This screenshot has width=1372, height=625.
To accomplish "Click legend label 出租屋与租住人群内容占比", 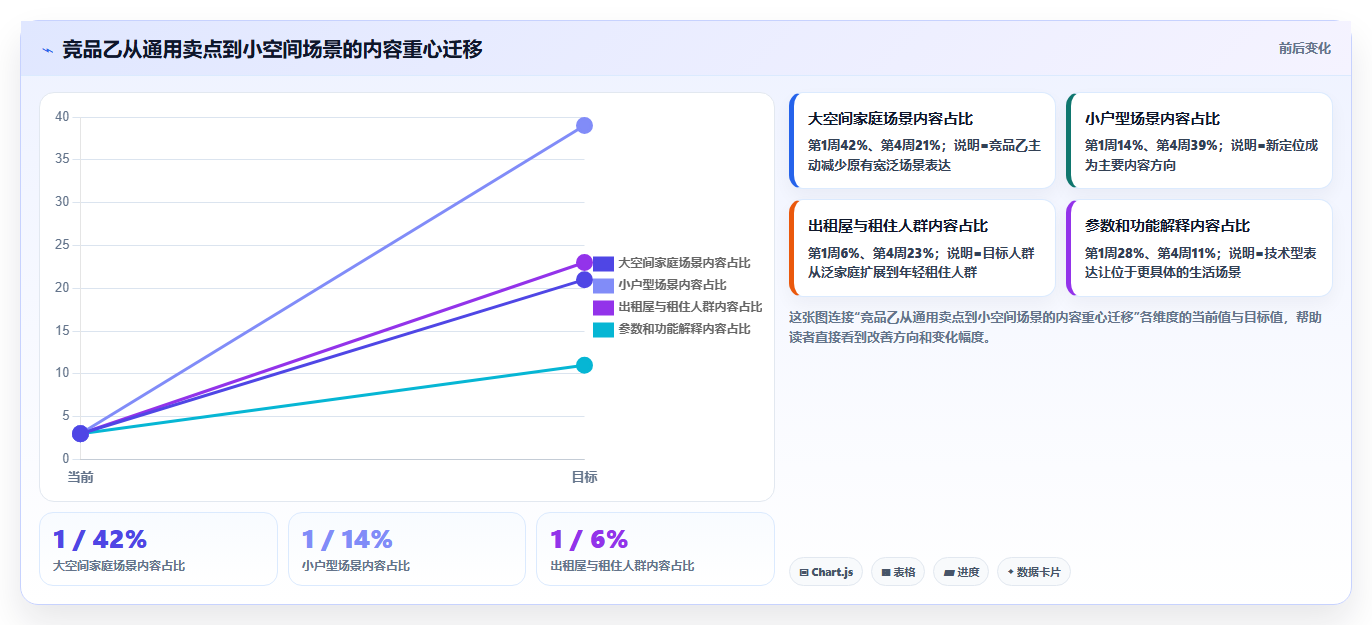I will [690, 307].
